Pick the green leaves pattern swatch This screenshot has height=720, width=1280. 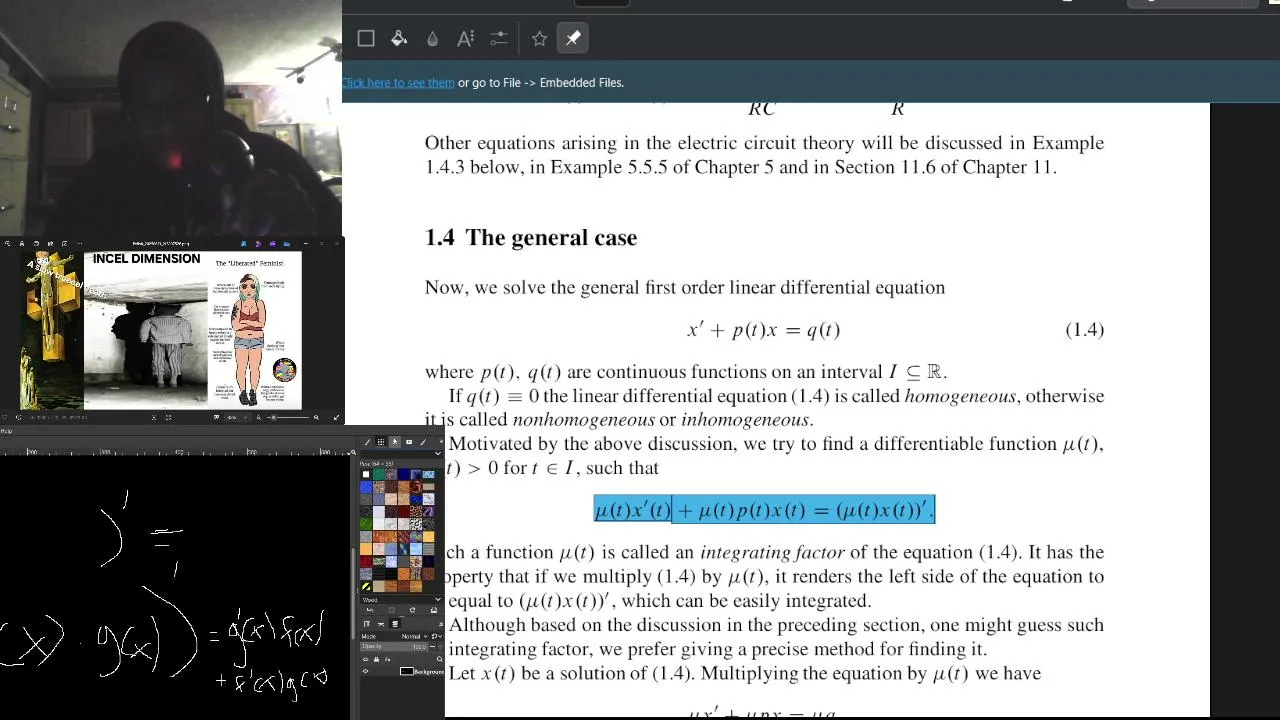pyautogui.click(x=366, y=522)
